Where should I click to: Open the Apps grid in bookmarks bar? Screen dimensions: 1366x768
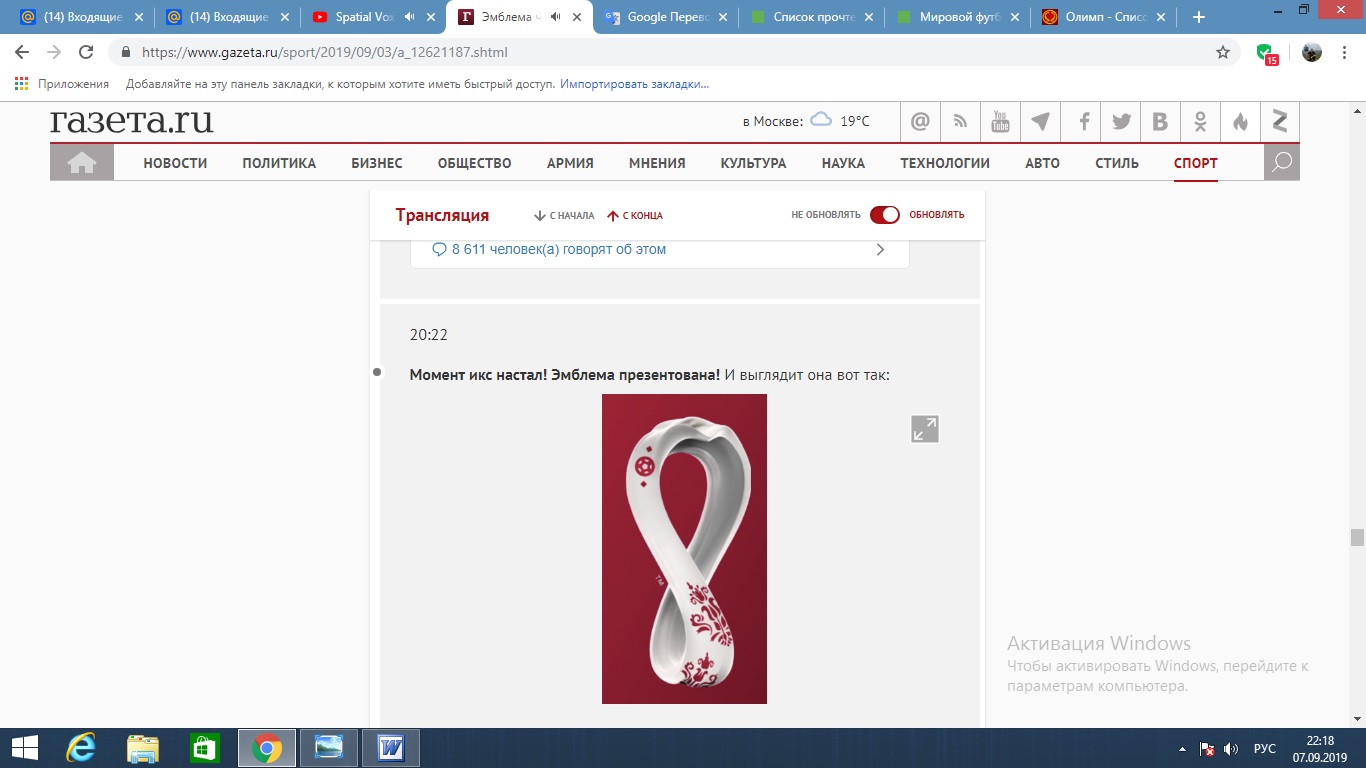pos(22,84)
